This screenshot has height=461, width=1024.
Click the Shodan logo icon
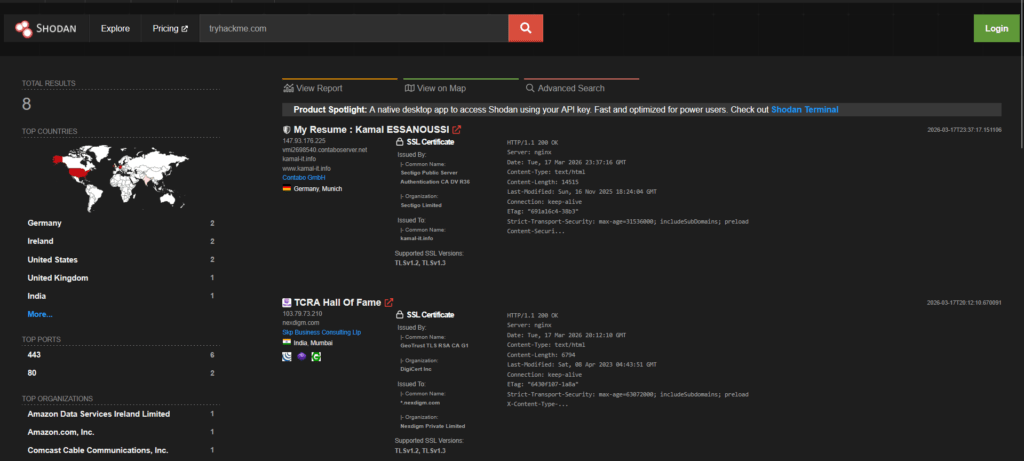24,28
